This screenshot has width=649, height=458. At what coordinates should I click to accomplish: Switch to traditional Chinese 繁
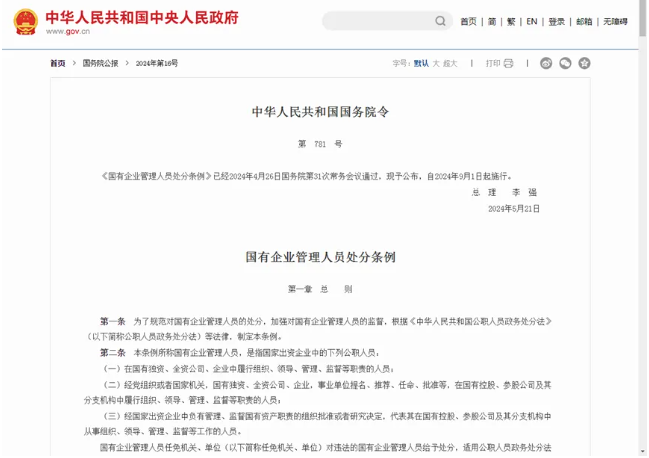click(x=511, y=22)
